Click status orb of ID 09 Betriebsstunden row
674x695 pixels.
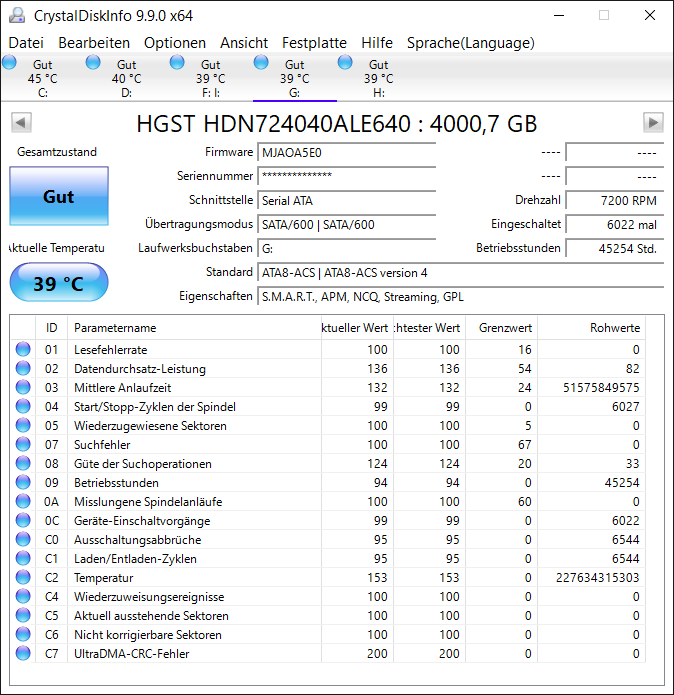tap(23, 482)
